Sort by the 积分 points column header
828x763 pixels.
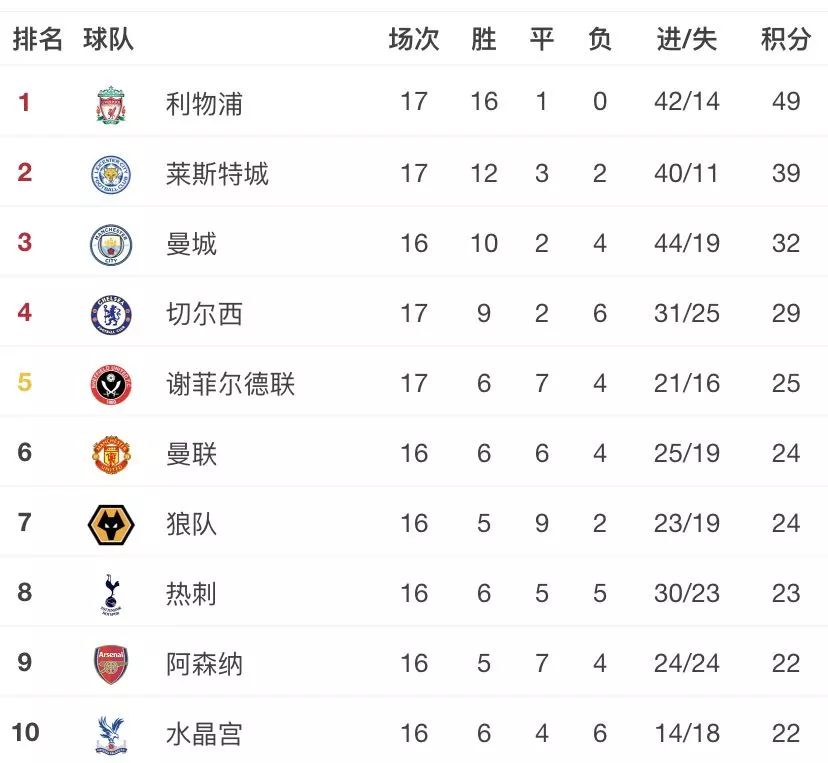(786, 39)
